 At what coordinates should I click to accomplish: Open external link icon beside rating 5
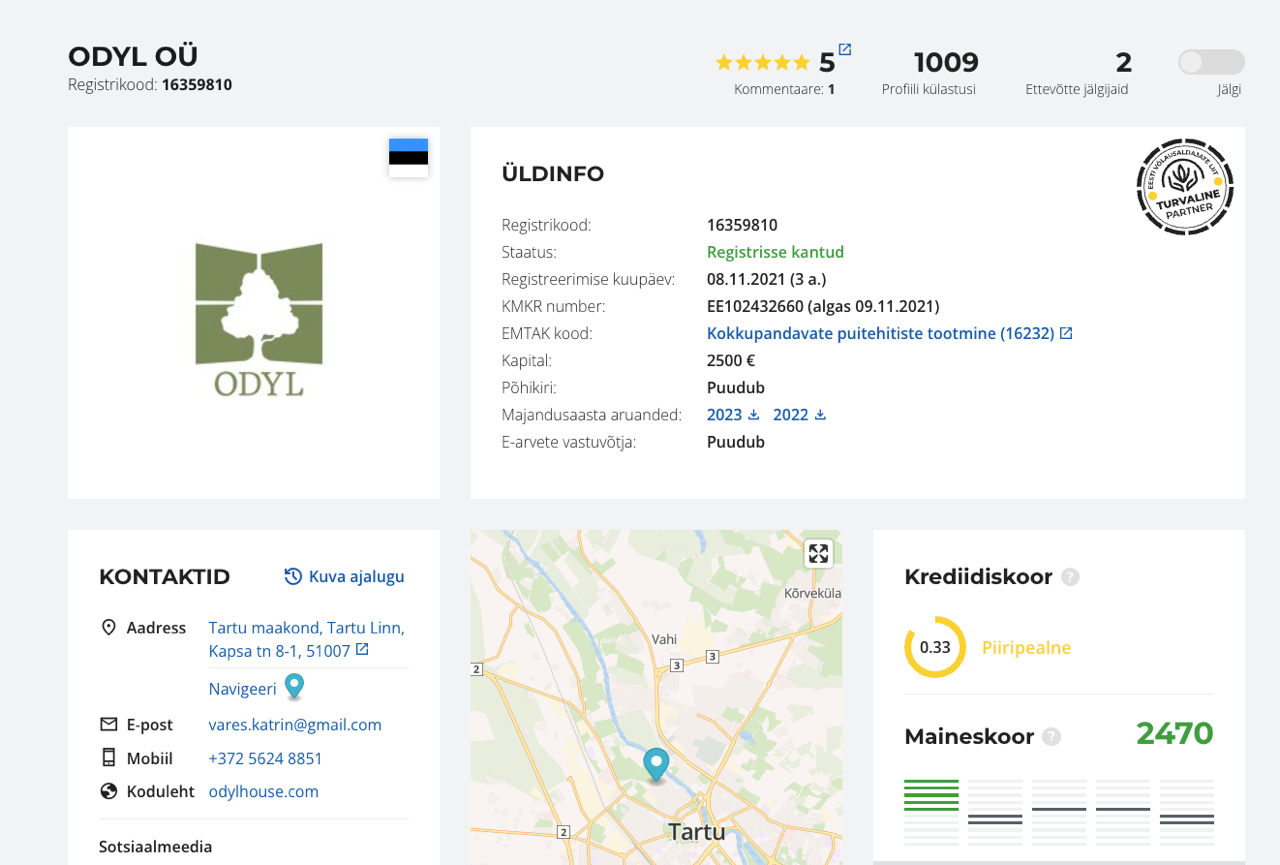coord(845,49)
